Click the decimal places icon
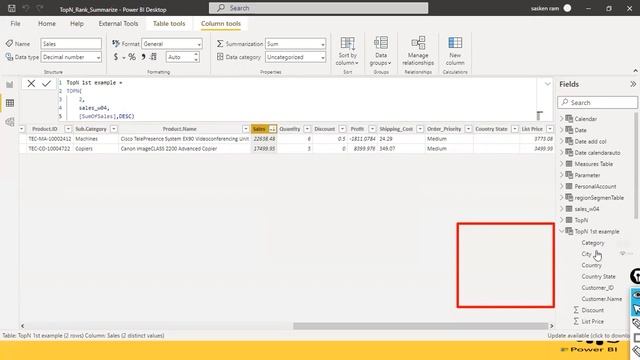Viewport: 640px width, 360px height. 153,57
